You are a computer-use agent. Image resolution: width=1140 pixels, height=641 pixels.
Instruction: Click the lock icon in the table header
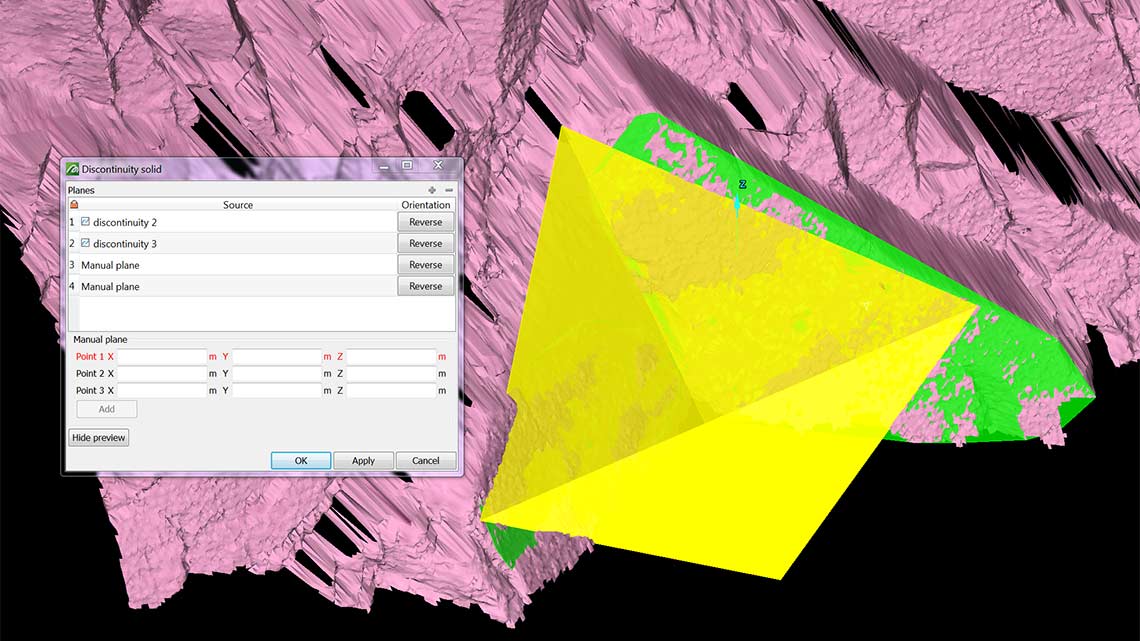pos(74,205)
